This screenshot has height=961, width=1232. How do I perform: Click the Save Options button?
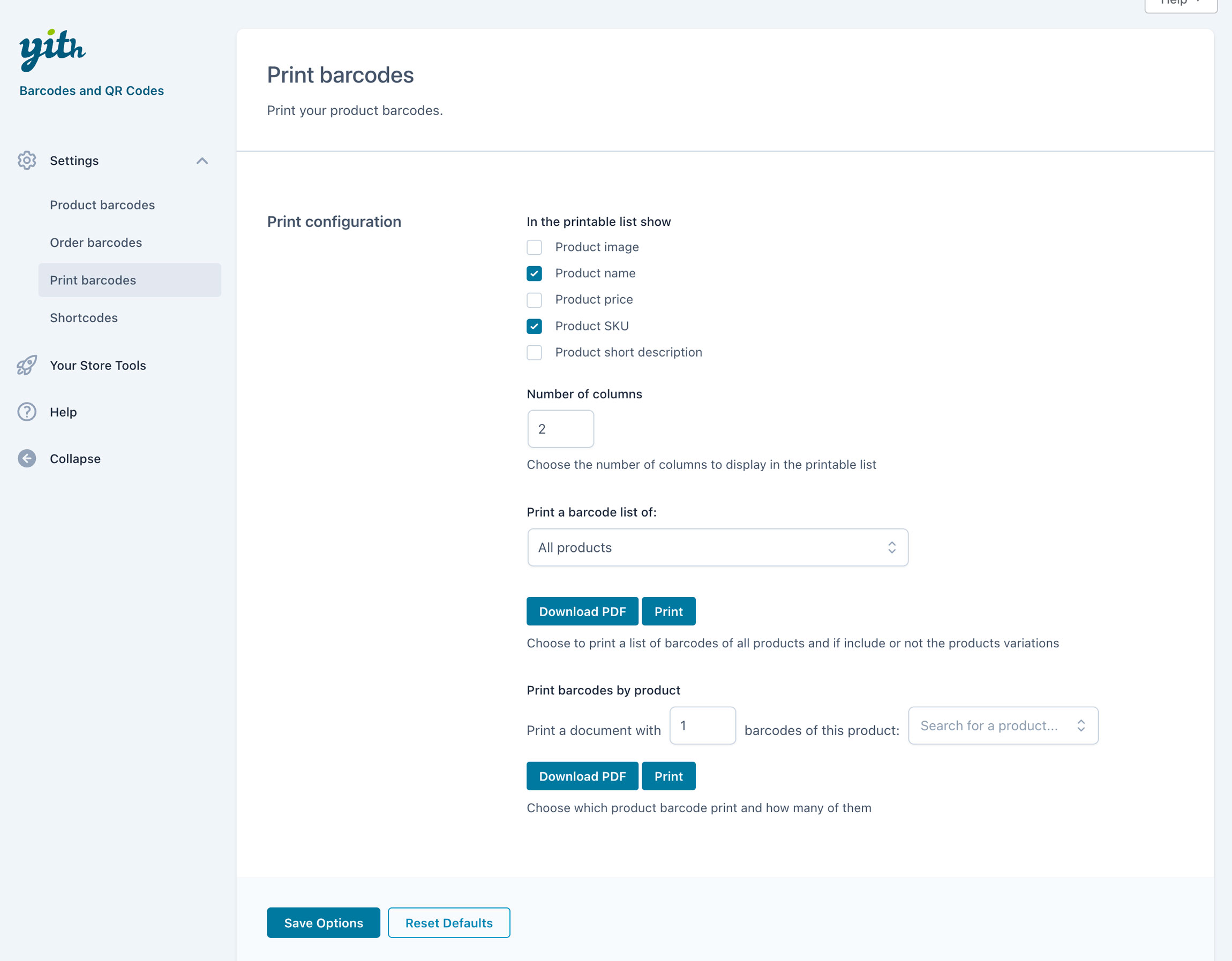pos(323,922)
